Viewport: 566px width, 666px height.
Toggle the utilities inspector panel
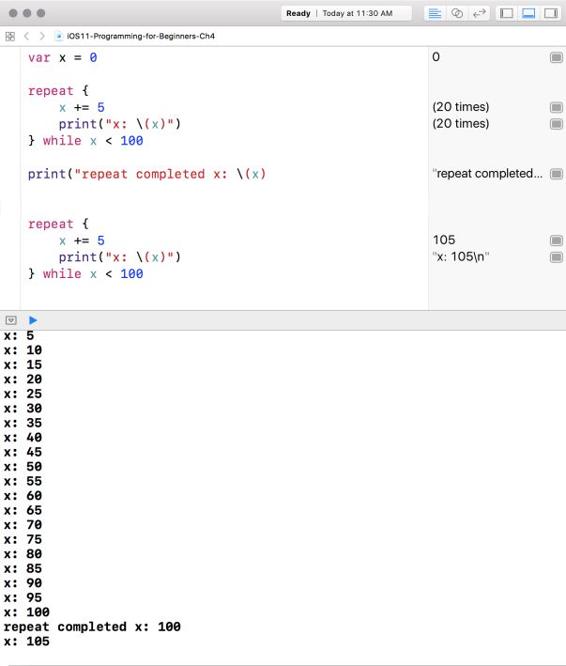(x=551, y=13)
